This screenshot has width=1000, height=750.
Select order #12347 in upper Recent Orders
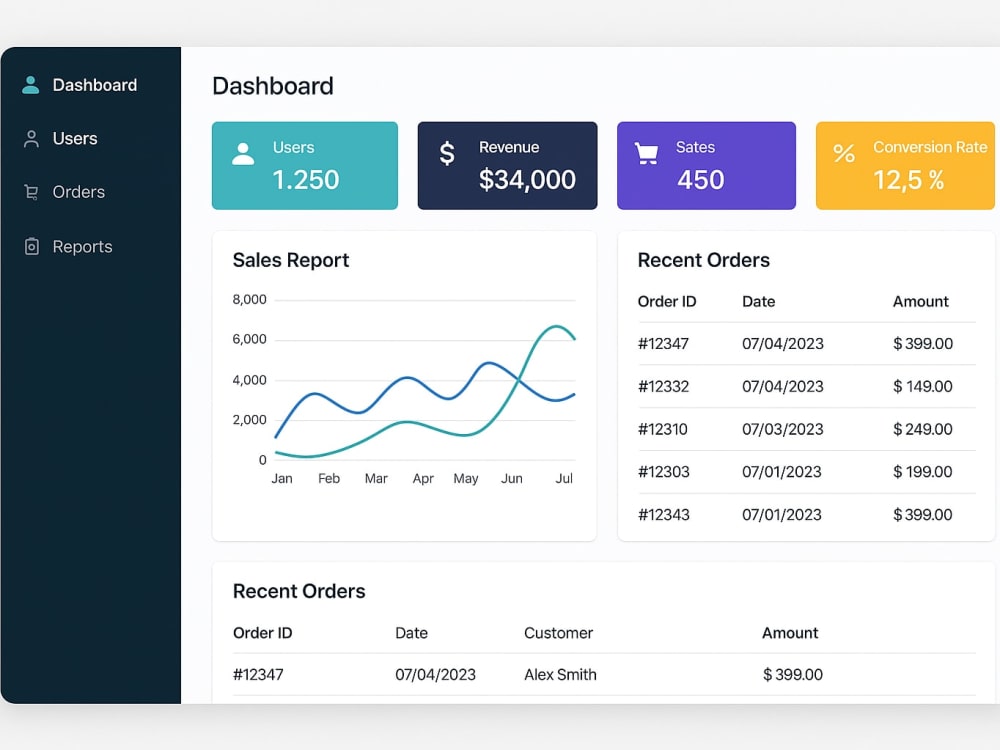[x=807, y=344]
